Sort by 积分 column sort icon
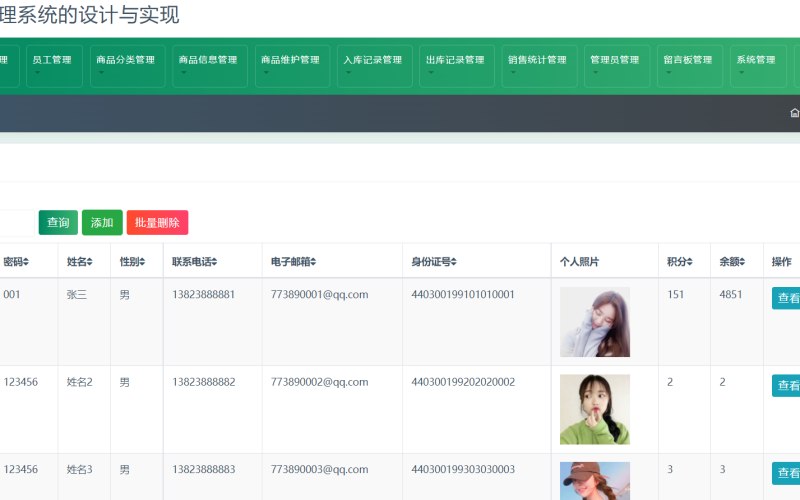Screen dimensions: 800x500 point(689,262)
